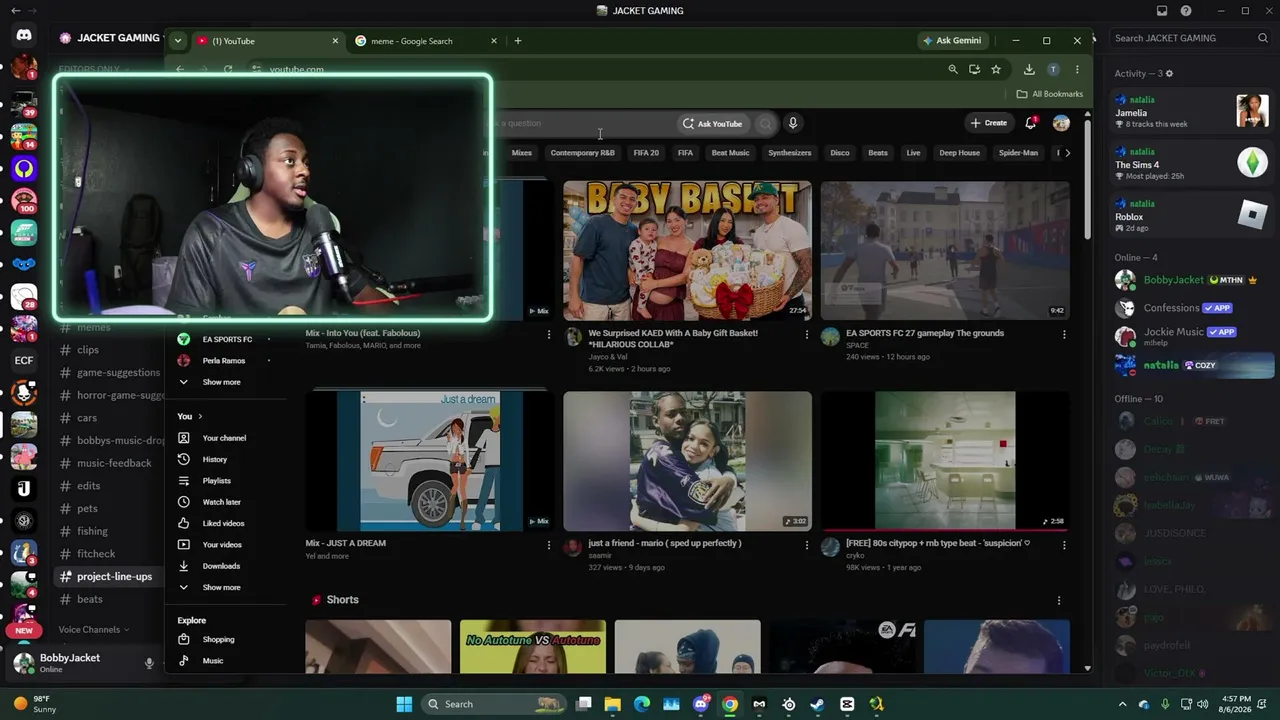Open the project-line-ups Discord channel

(x=107, y=577)
